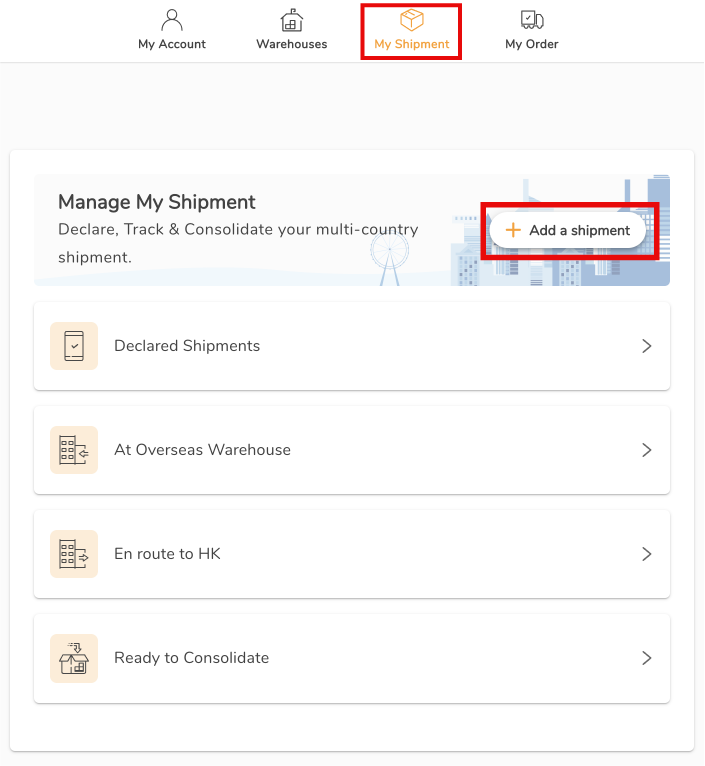Screen dimensions: 705x766
Task: Expand At Overseas Warehouse via chevron arrow
Action: point(647,450)
